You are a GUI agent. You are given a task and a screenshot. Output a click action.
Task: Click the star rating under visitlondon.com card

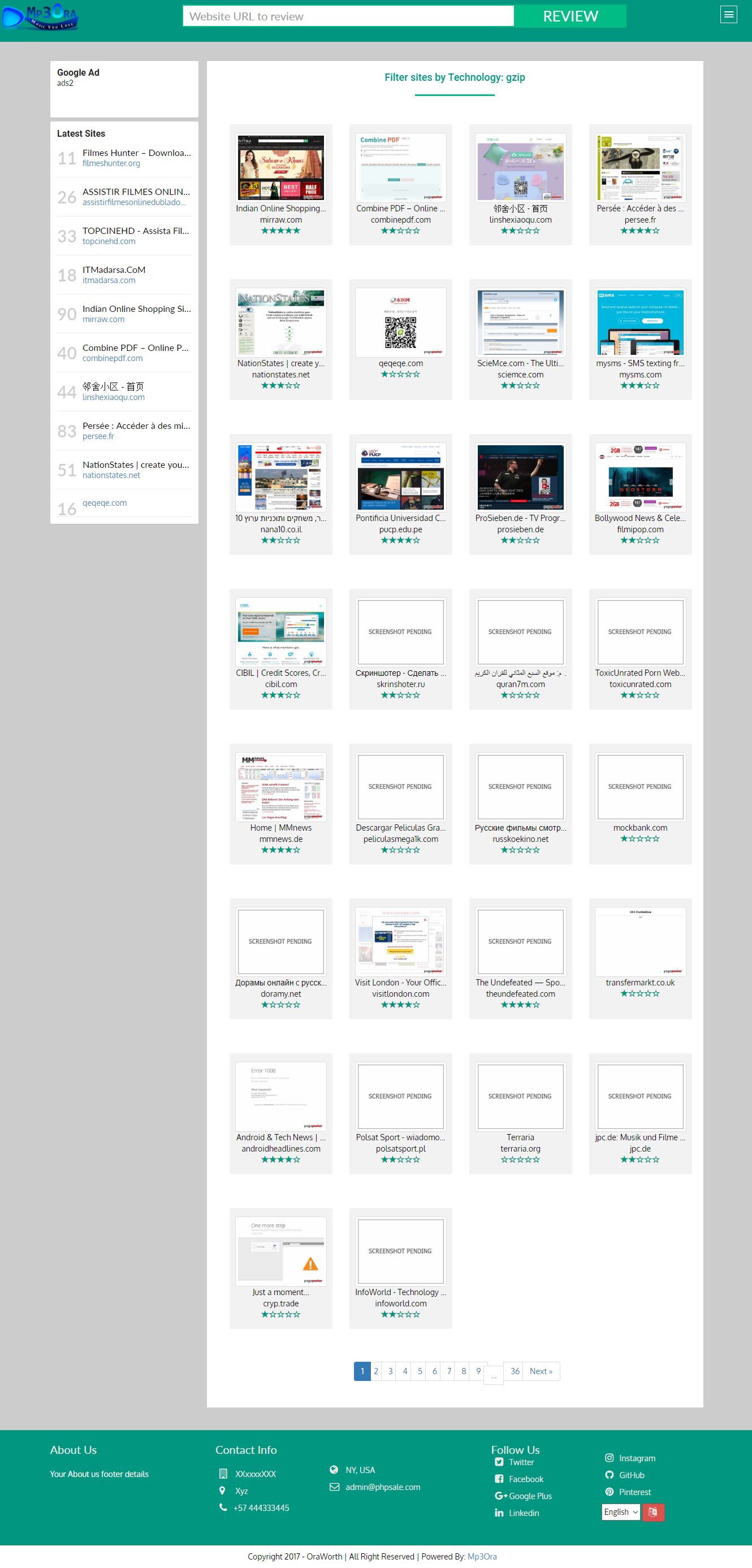[x=401, y=1004]
